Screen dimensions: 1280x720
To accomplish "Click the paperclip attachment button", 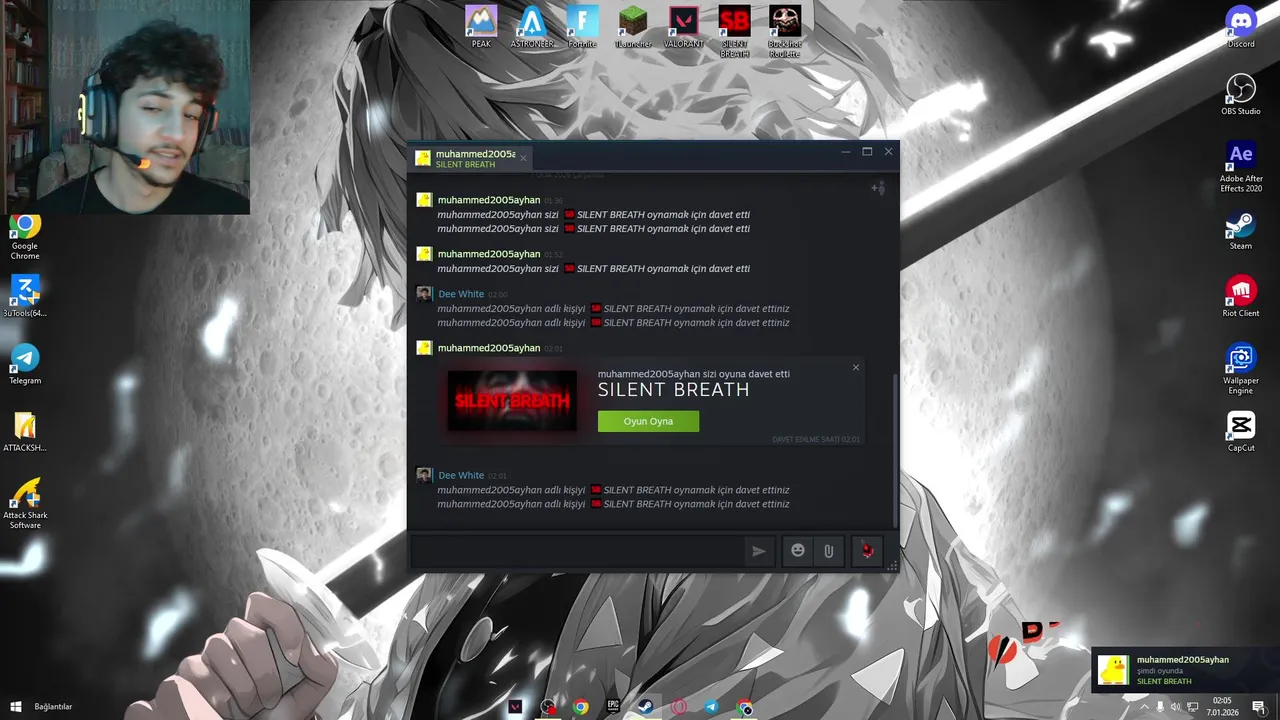I will pyautogui.click(x=829, y=551).
